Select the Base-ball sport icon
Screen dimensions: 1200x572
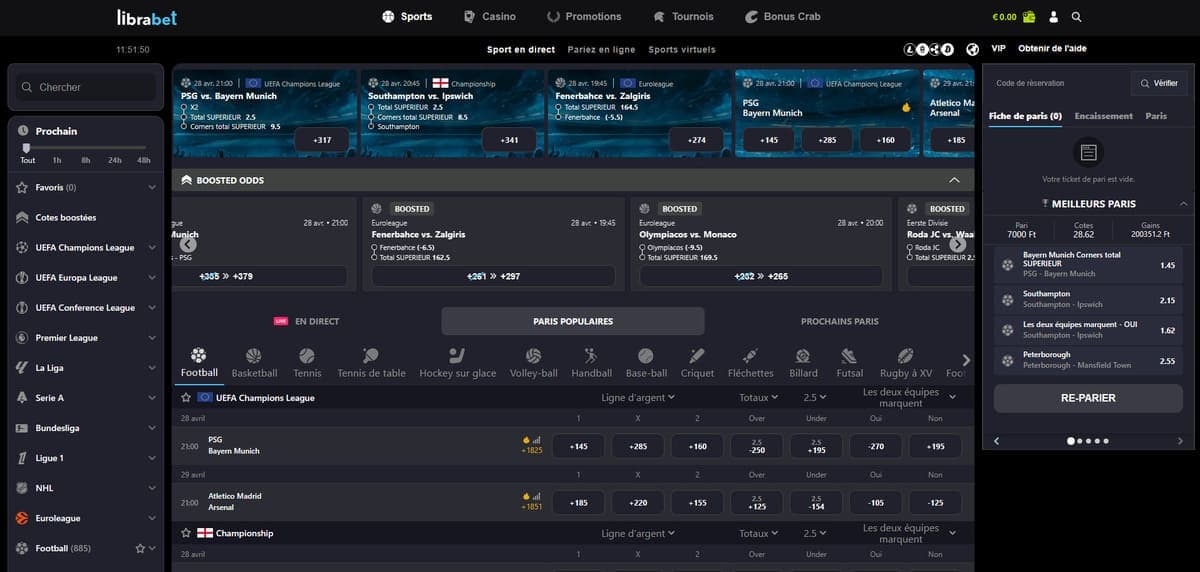pos(646,364)
